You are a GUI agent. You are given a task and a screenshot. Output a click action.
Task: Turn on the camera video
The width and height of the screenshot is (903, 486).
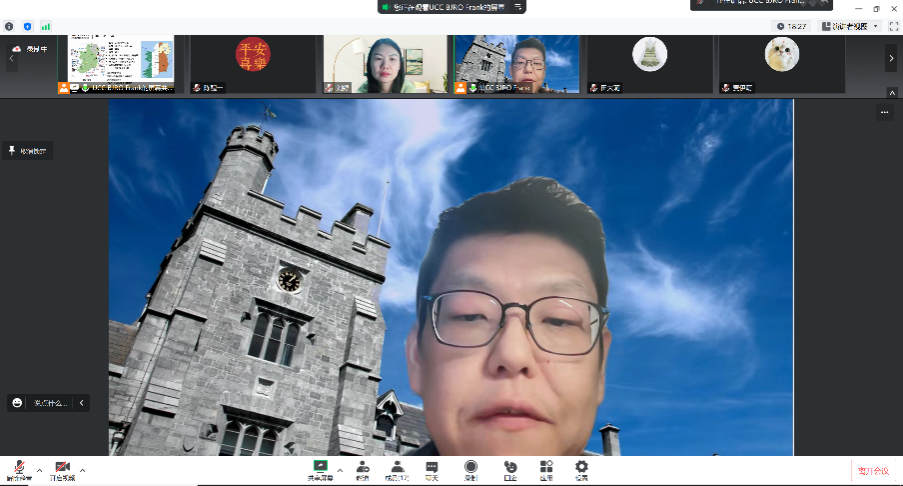click(62, 468)
